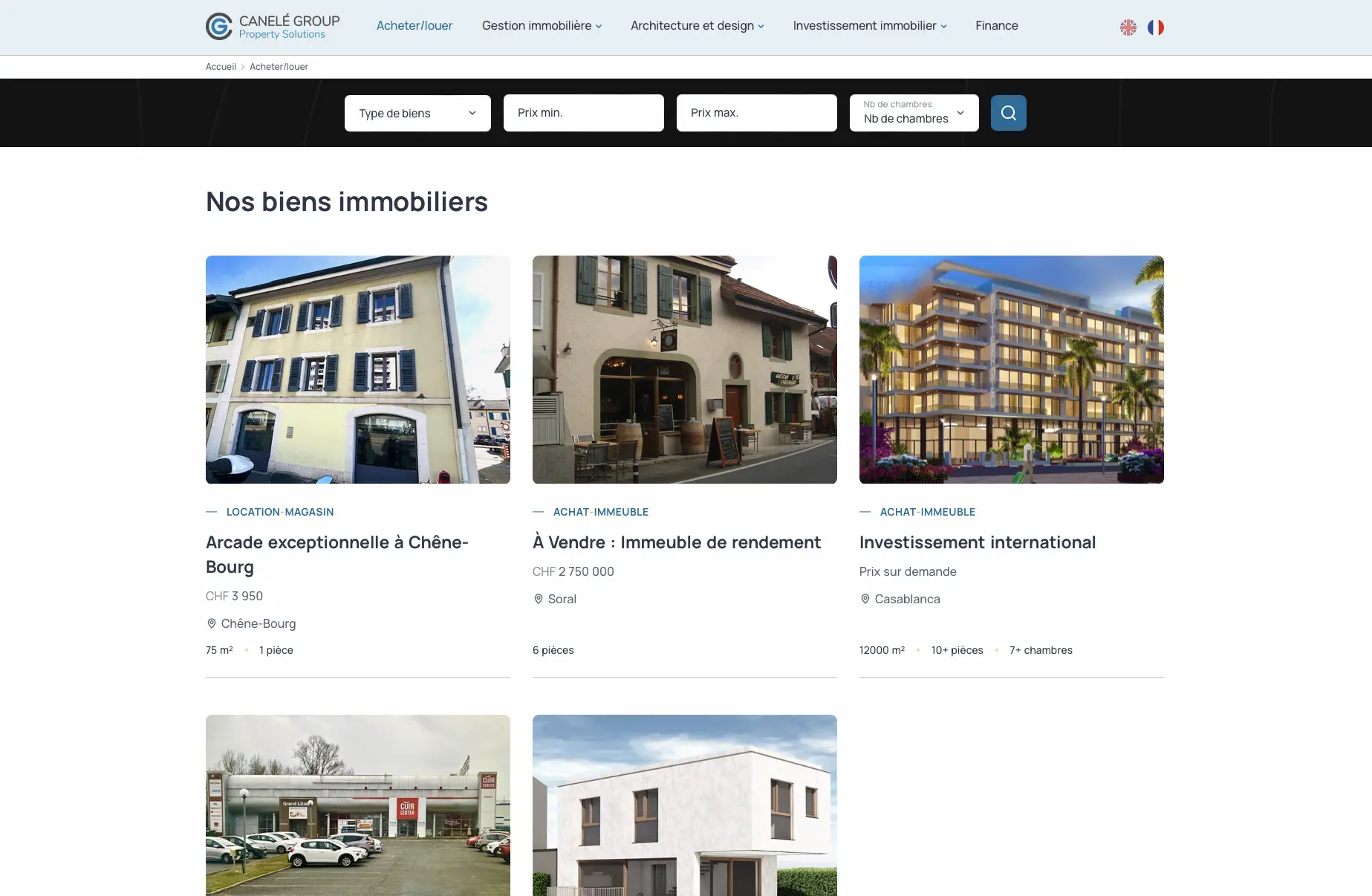Expand the Investissement immobilier menu
The width and height of the screenshot is (1372, 896).
point(869,26)
